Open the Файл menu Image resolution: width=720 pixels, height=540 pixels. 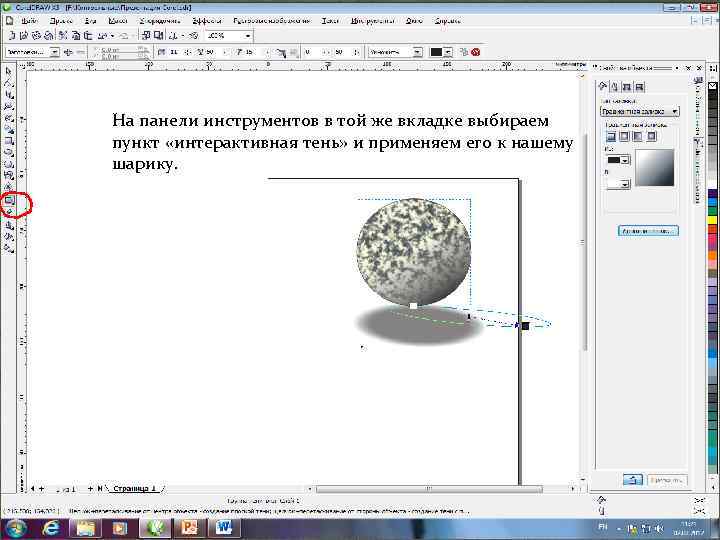29,21
